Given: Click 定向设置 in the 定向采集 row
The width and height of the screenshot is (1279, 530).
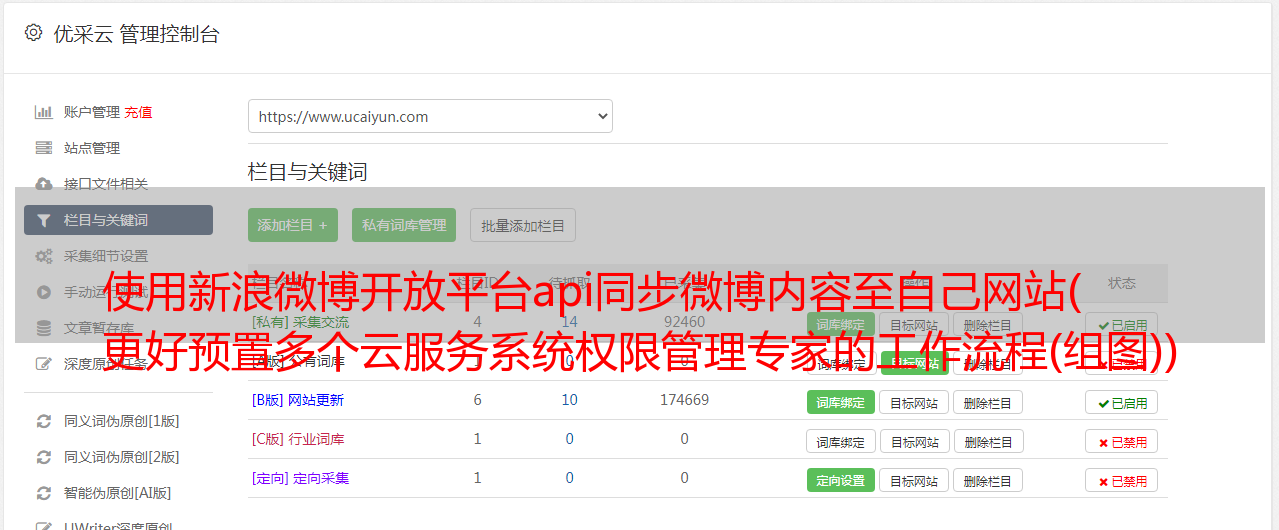Looking at the screenshot, I should 841,480.
